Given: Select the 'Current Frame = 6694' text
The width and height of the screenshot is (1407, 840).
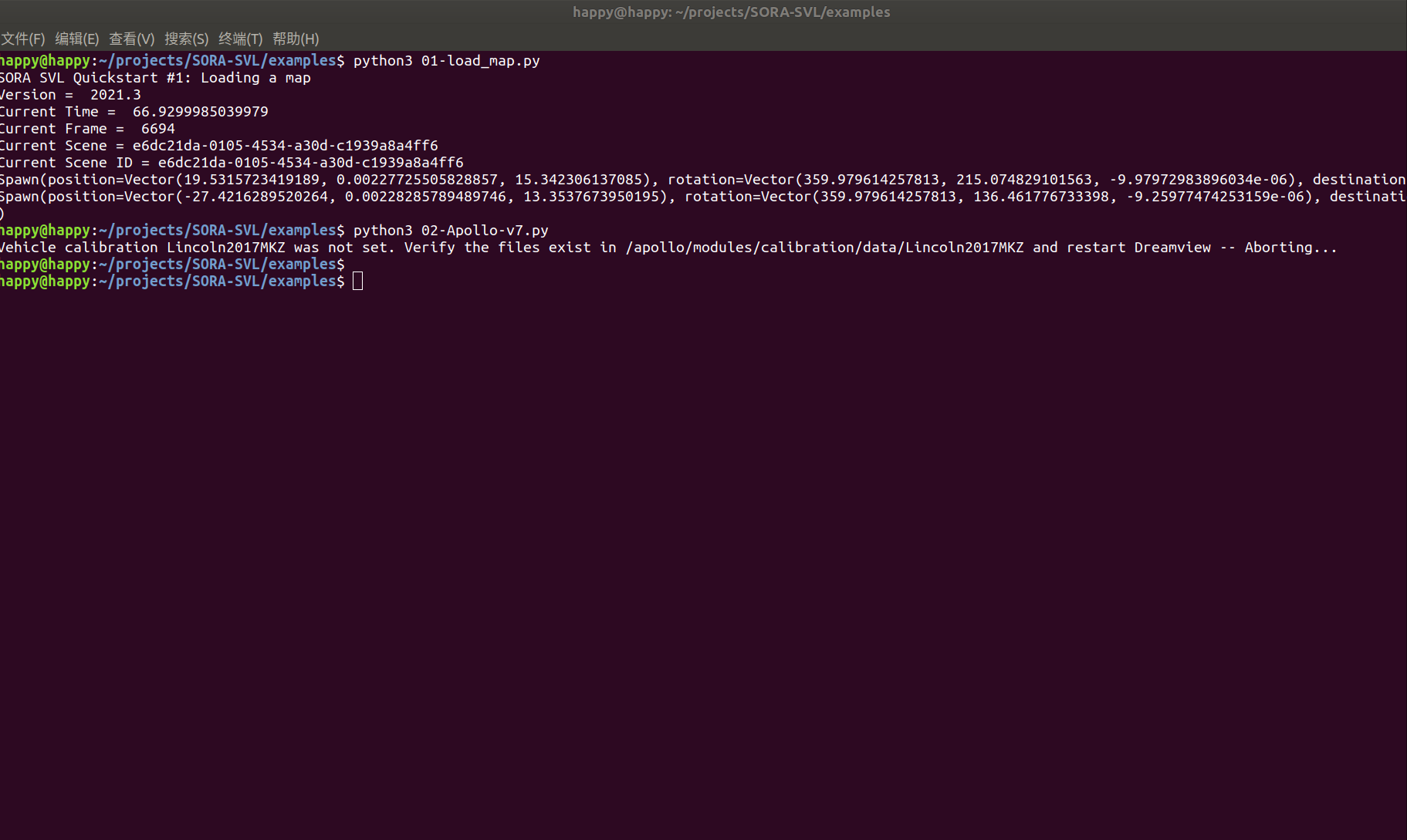Looking at the screenshot, I should coord(87,128).
